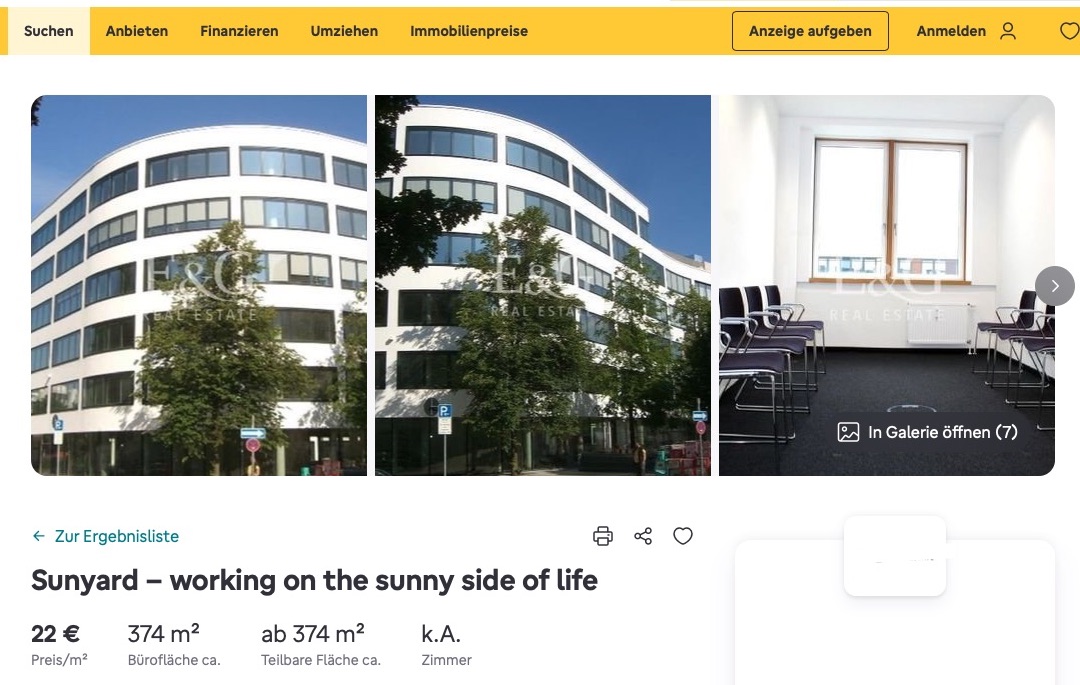The width and height of the screenshot is (1080, 685).
Task: Print the listing with the printer icon
Action: [x=603, y=536]
